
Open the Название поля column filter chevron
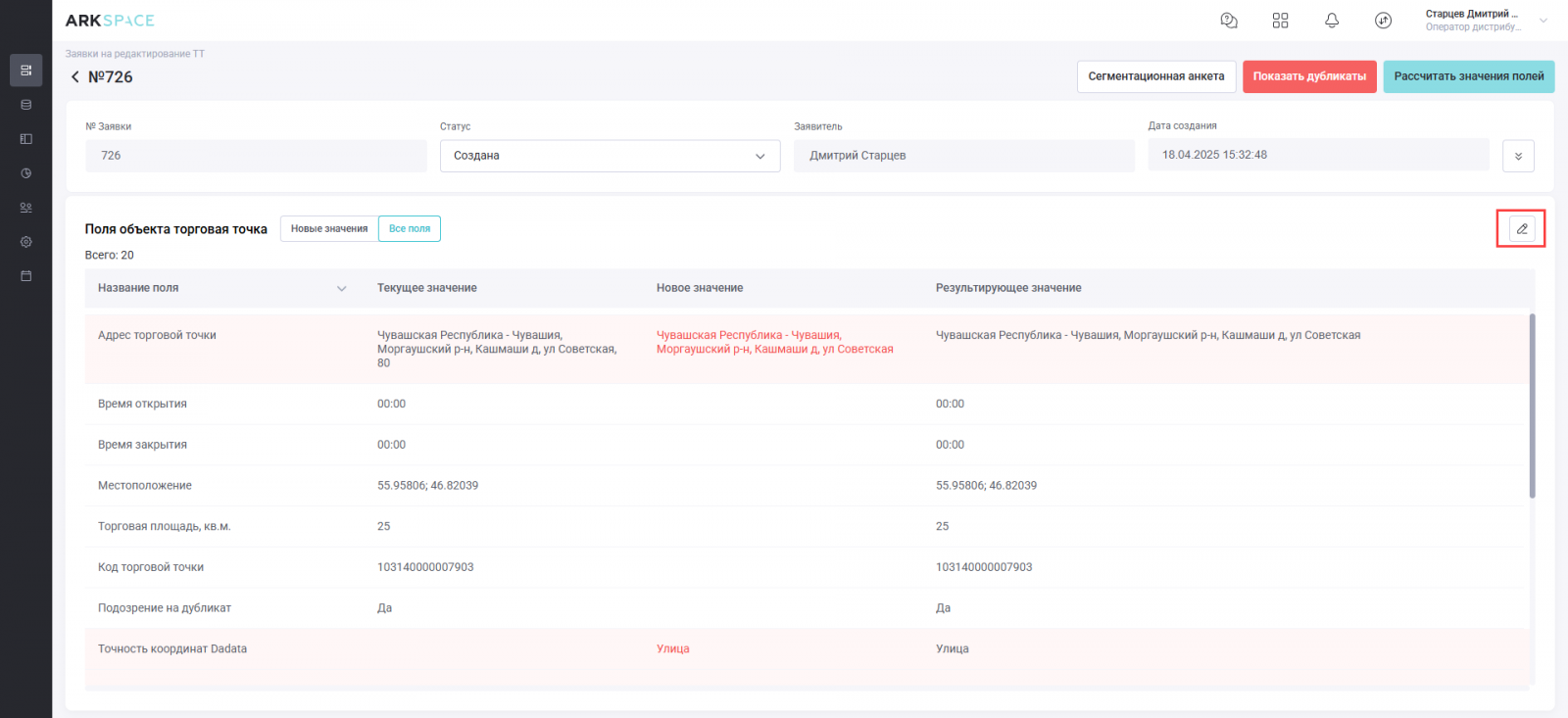342,288
